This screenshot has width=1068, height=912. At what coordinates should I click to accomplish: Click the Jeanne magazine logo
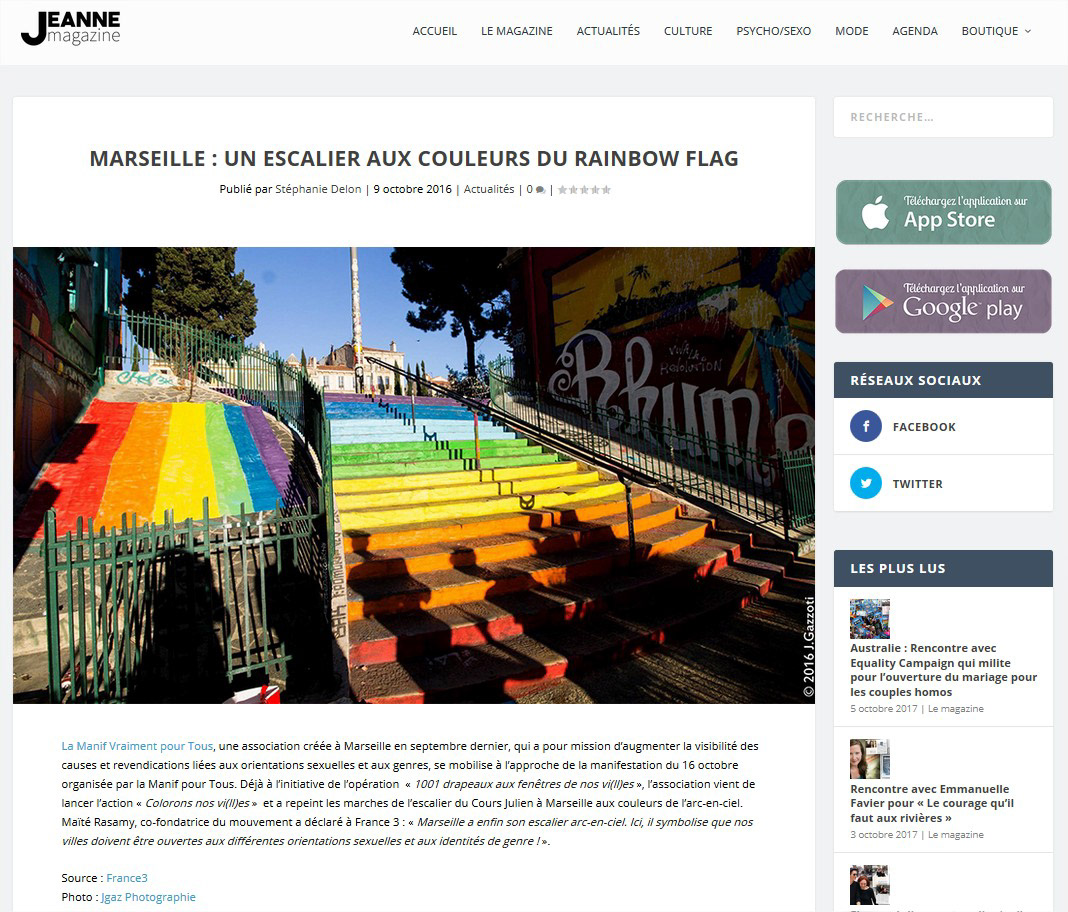coord(71,29)
